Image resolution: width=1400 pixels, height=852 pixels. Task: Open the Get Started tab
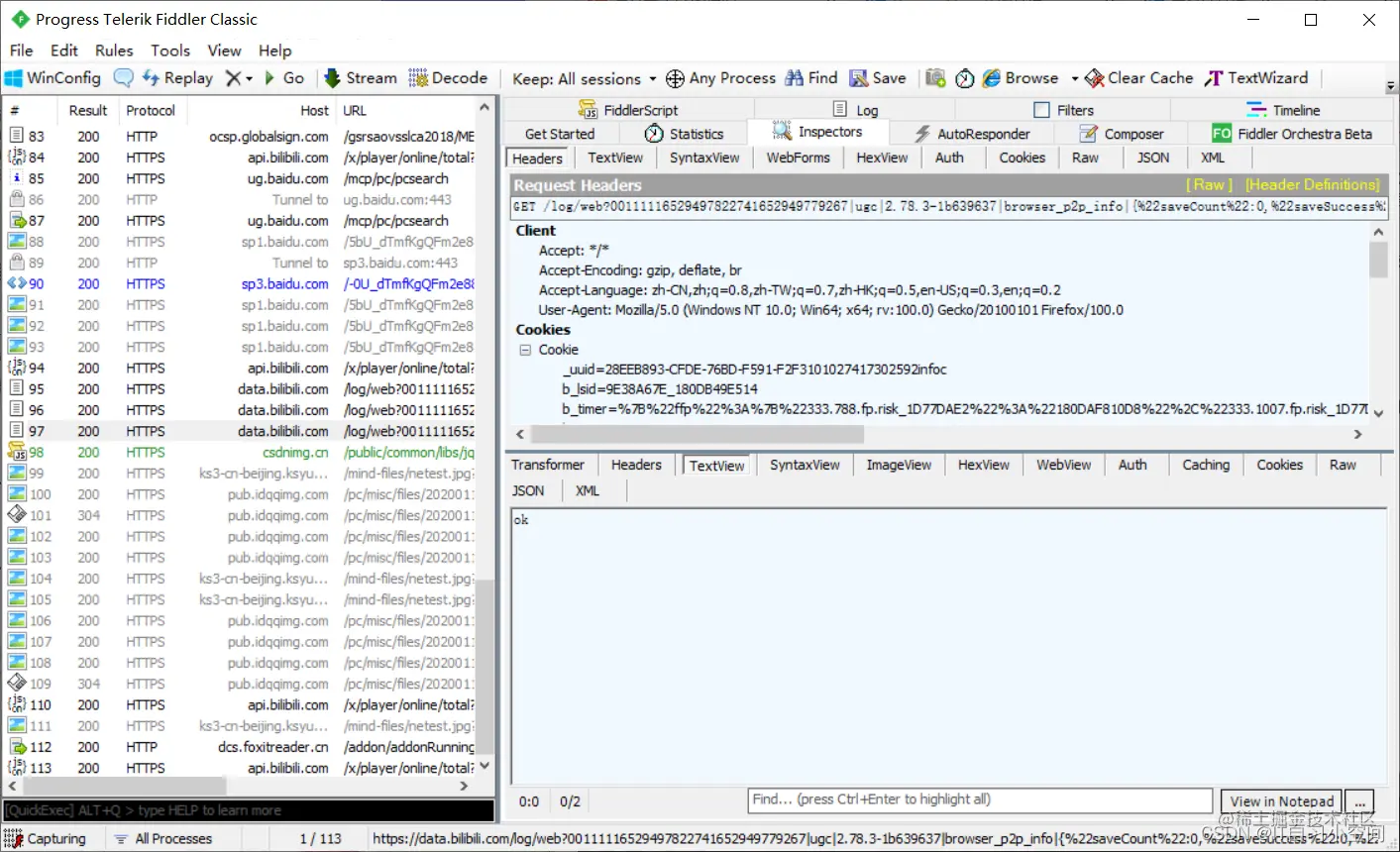pos(560,134)
